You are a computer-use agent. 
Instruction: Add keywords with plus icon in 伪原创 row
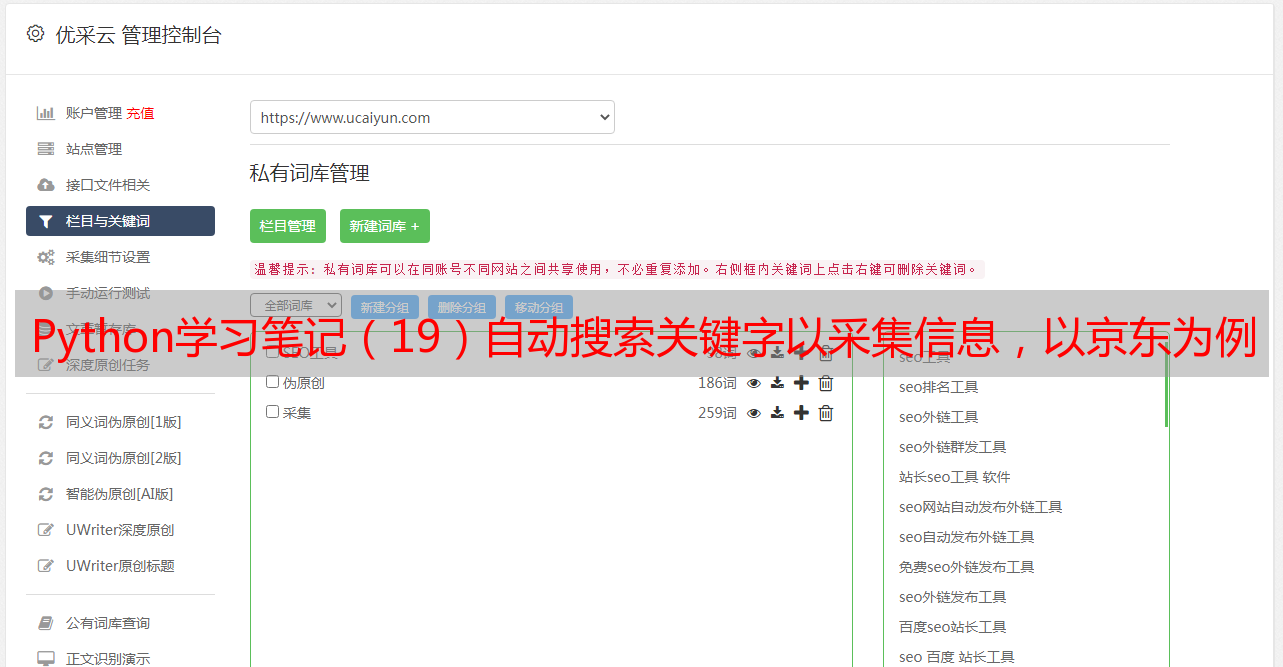[x=801, y=383]
